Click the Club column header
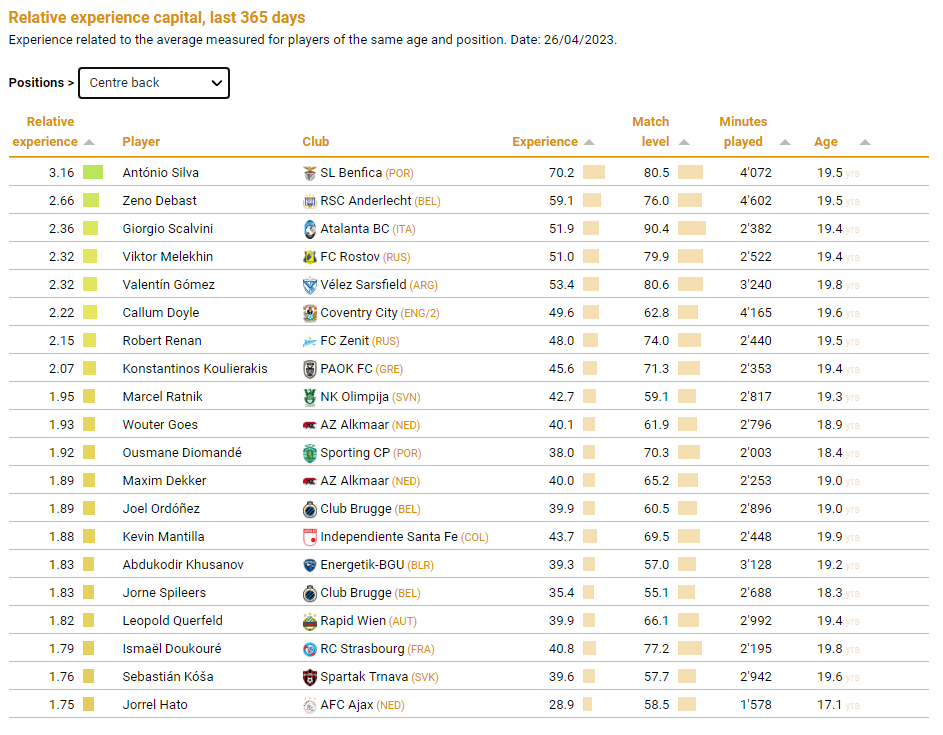This screenshot has height=735, width=943. (315, 142)
